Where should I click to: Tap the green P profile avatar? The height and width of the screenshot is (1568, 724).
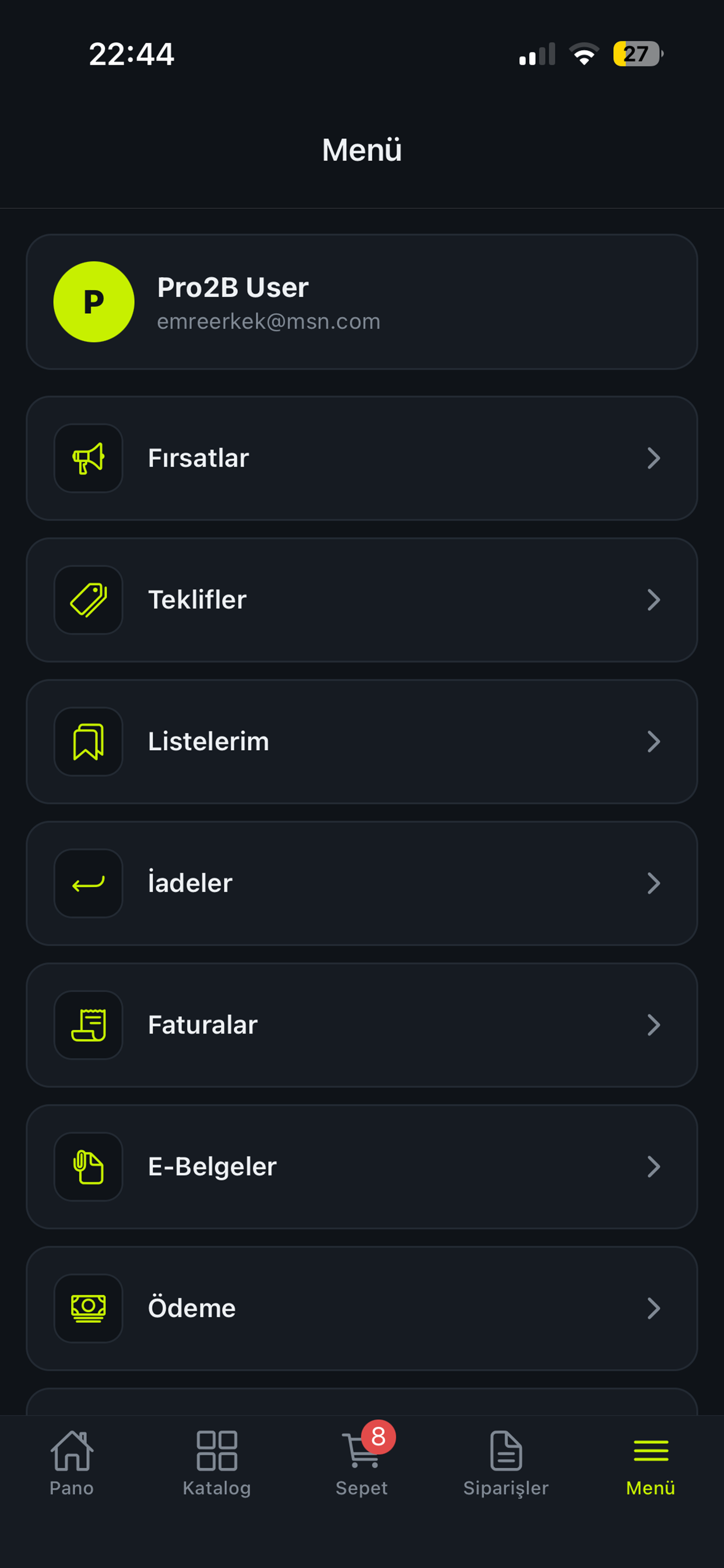[94, 302]
